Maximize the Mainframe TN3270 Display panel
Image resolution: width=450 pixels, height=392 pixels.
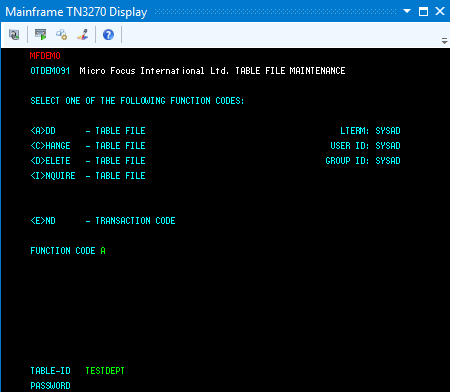tap(423, 11)
